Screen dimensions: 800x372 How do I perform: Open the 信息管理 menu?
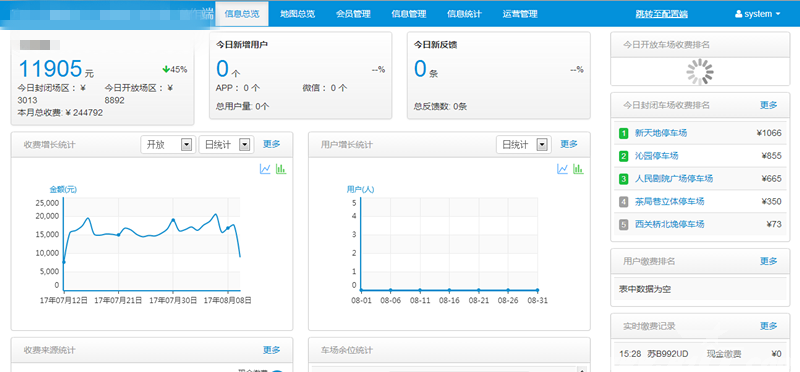coord(409,14)
